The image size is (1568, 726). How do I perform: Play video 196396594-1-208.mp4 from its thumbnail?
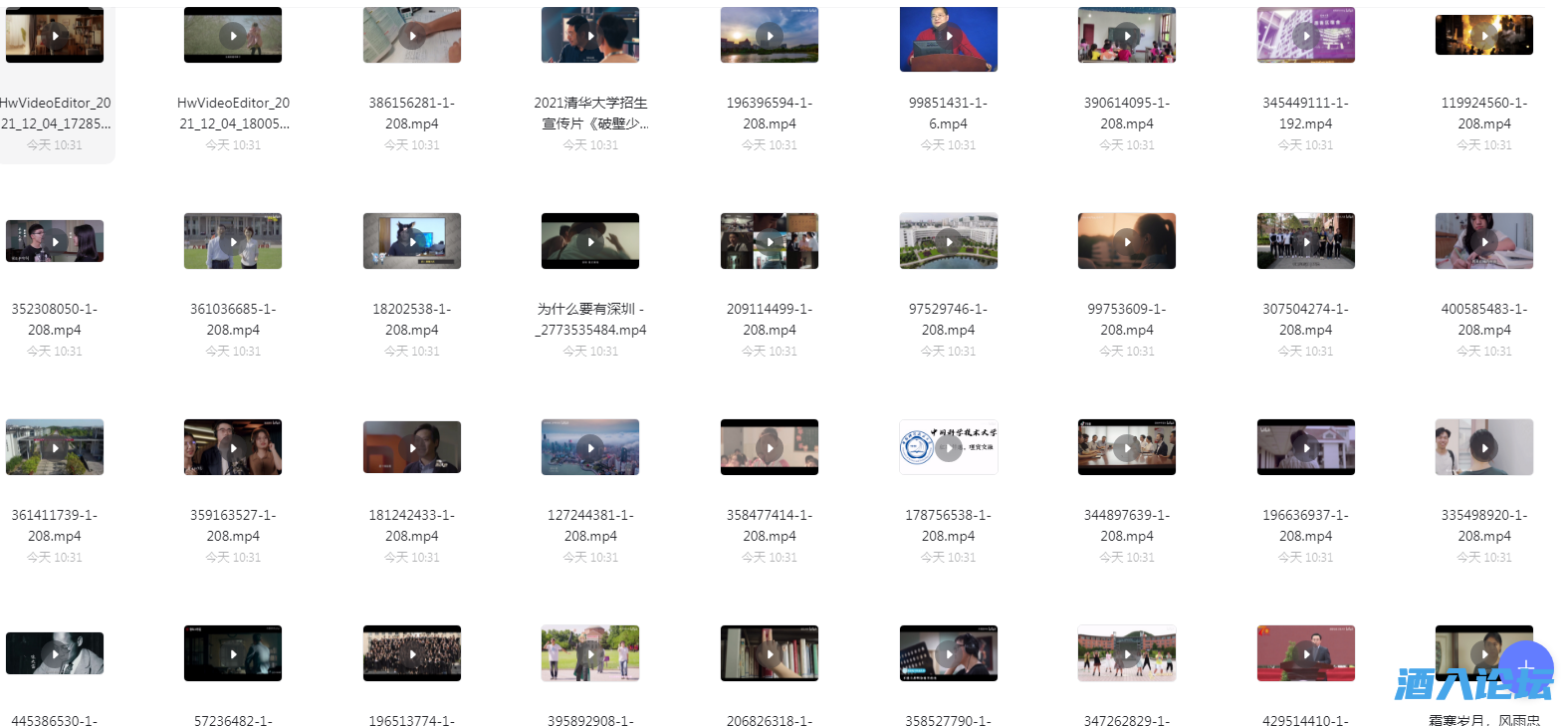click(x=770, y=35)
